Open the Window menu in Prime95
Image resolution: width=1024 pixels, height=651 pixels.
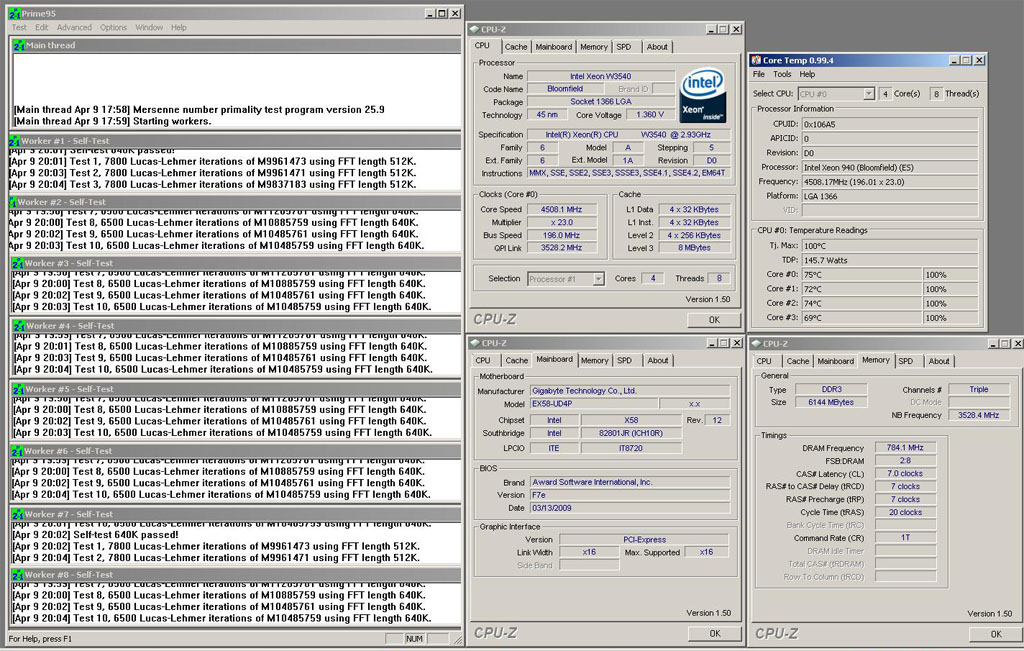(149, 27)
